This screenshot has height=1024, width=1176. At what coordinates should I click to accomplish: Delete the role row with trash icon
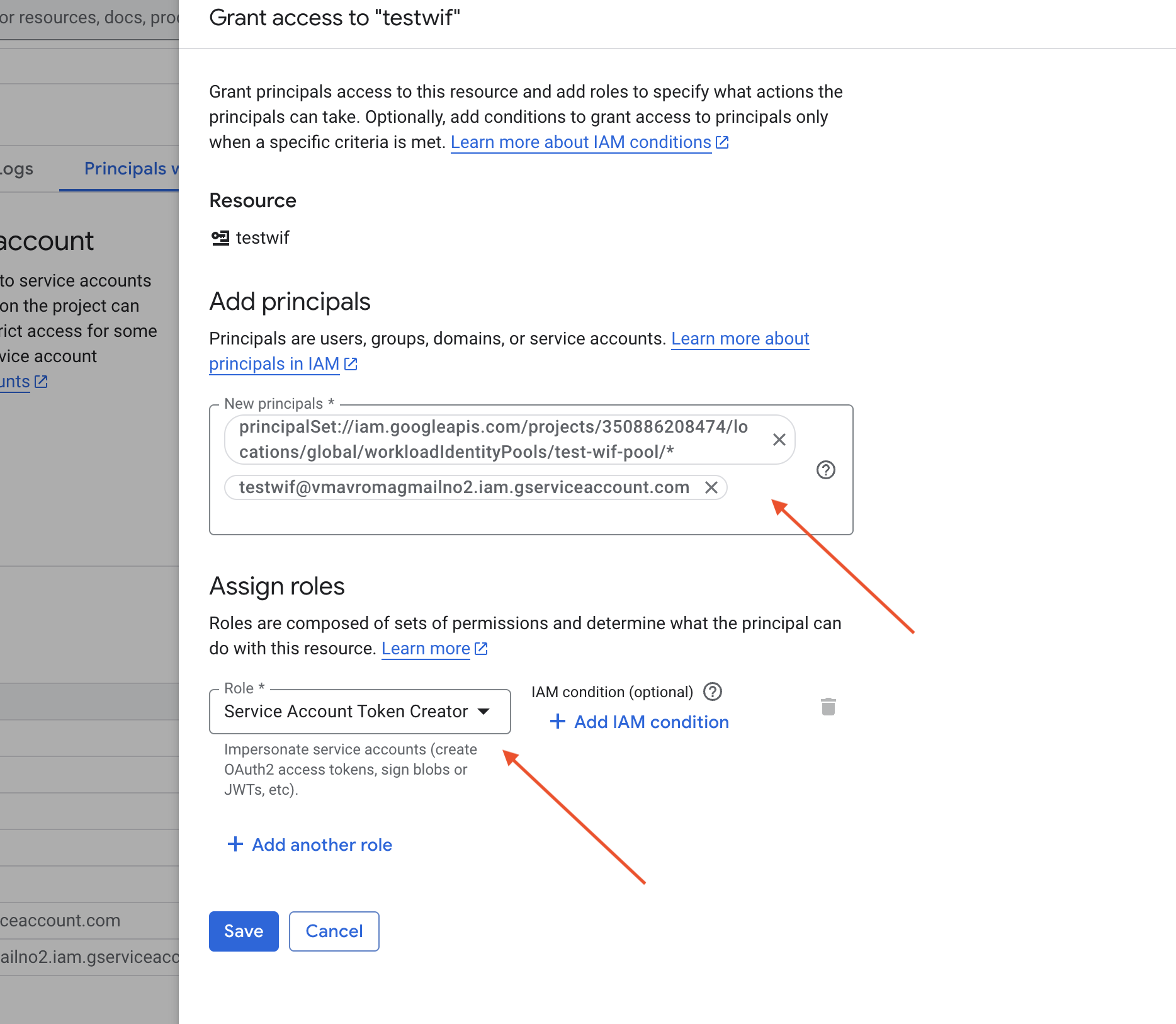tap(828, 707)
